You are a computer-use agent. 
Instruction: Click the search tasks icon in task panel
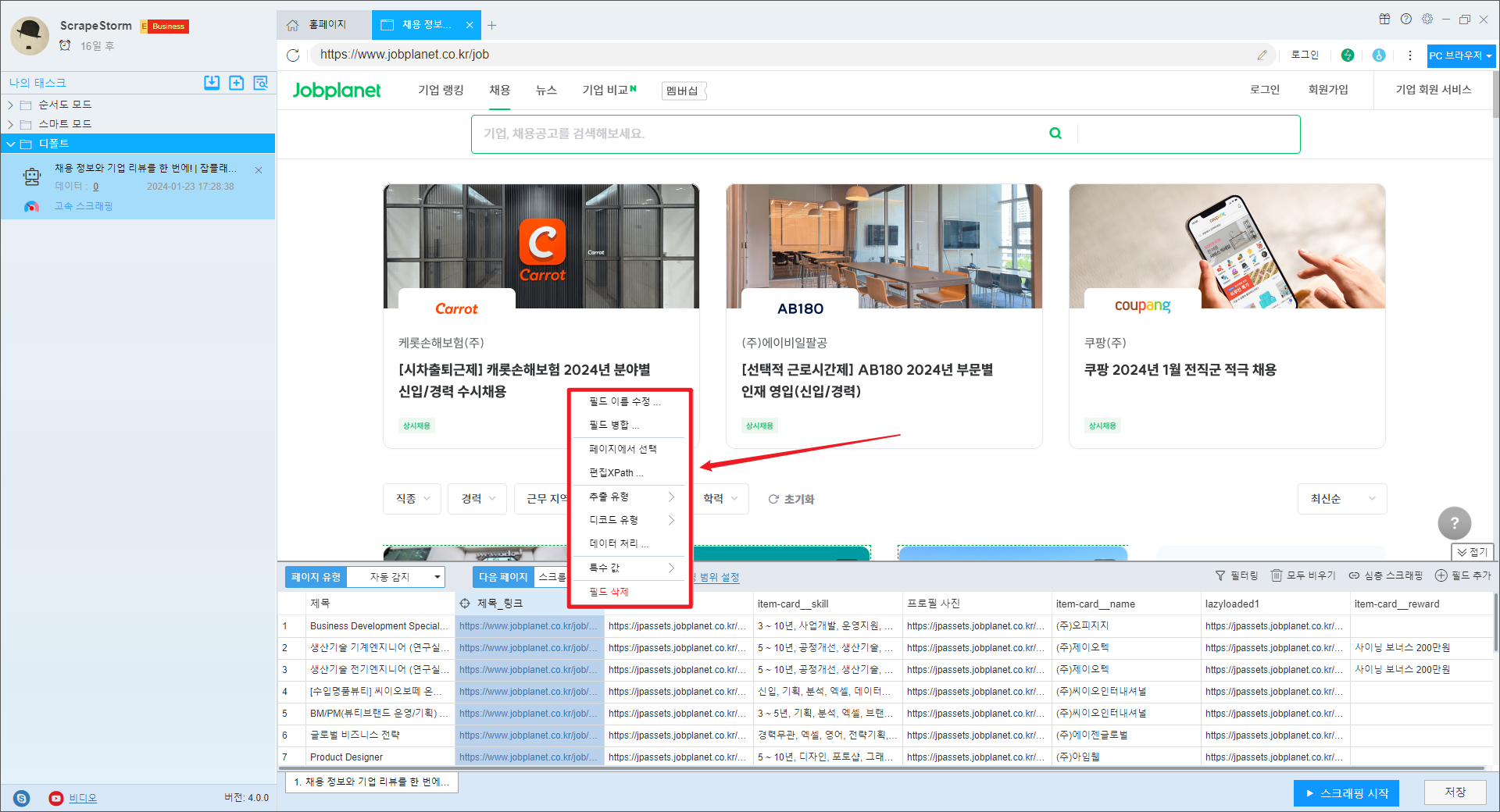point(260,83)
